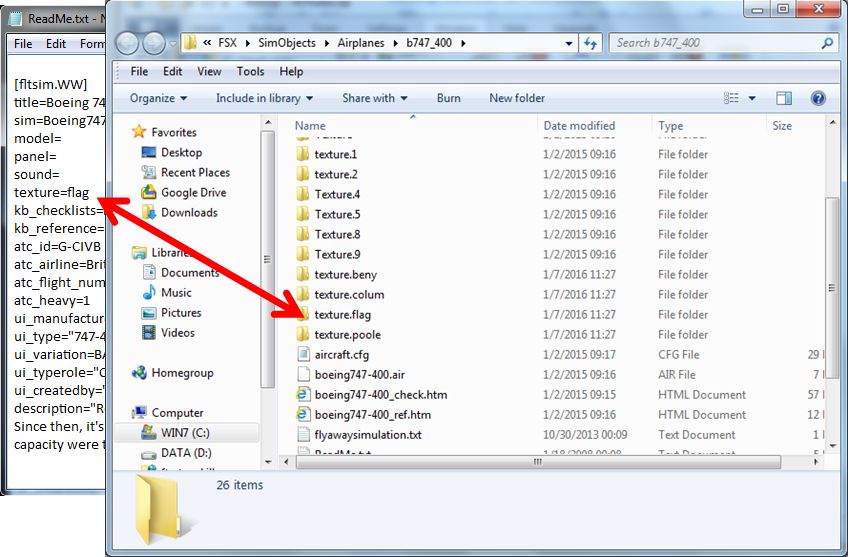The height and width of the screenshot is (557, 848).
Task: Open the Explorer File menu
Action: tap(139, 71)
